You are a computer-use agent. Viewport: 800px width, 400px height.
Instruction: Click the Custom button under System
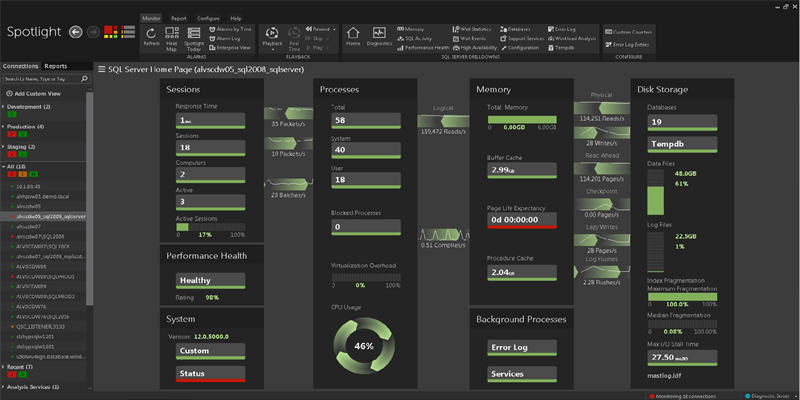pyautogui.click(x=211, y=351)
